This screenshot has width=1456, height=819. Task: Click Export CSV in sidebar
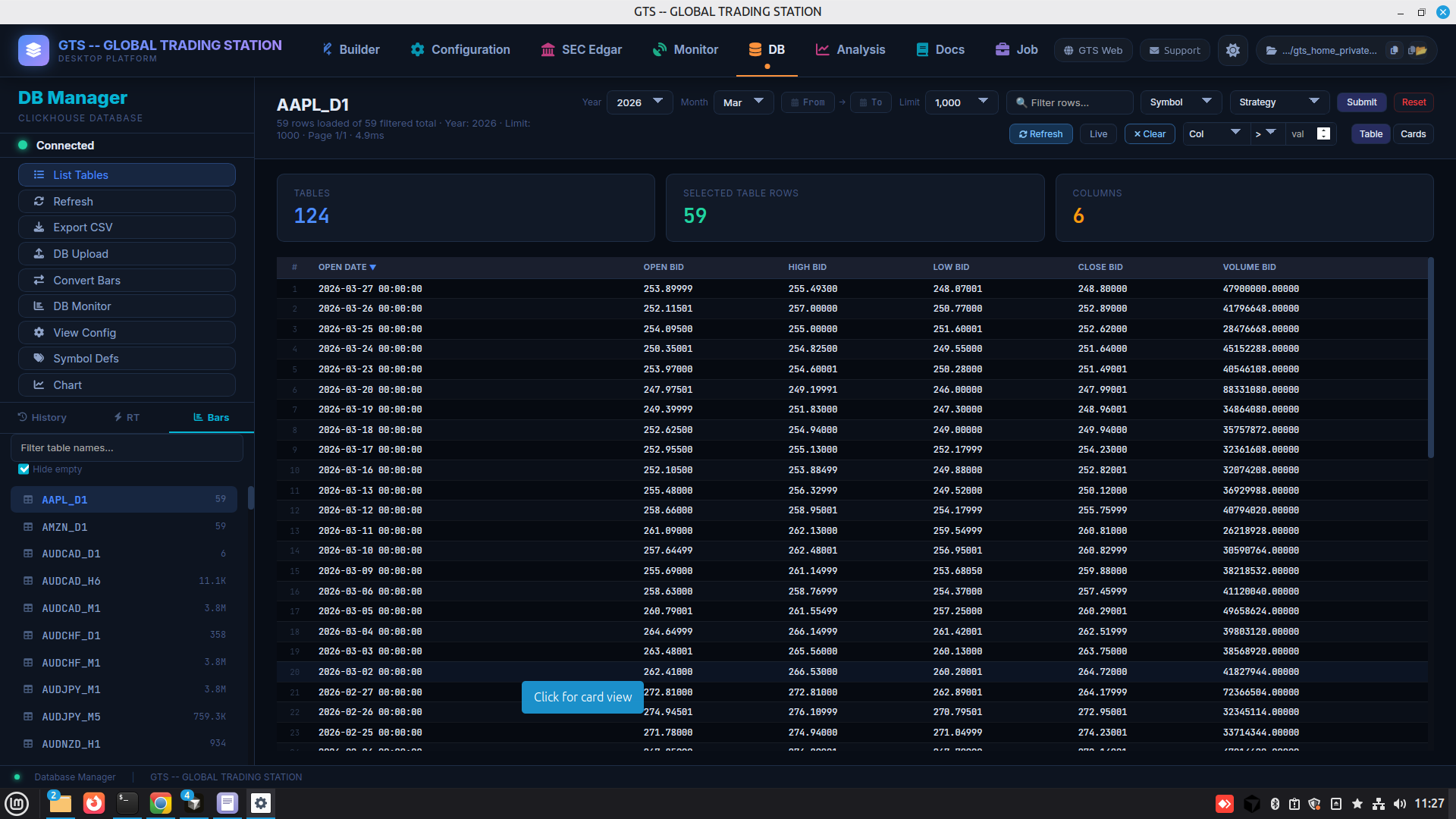(127, 227)
